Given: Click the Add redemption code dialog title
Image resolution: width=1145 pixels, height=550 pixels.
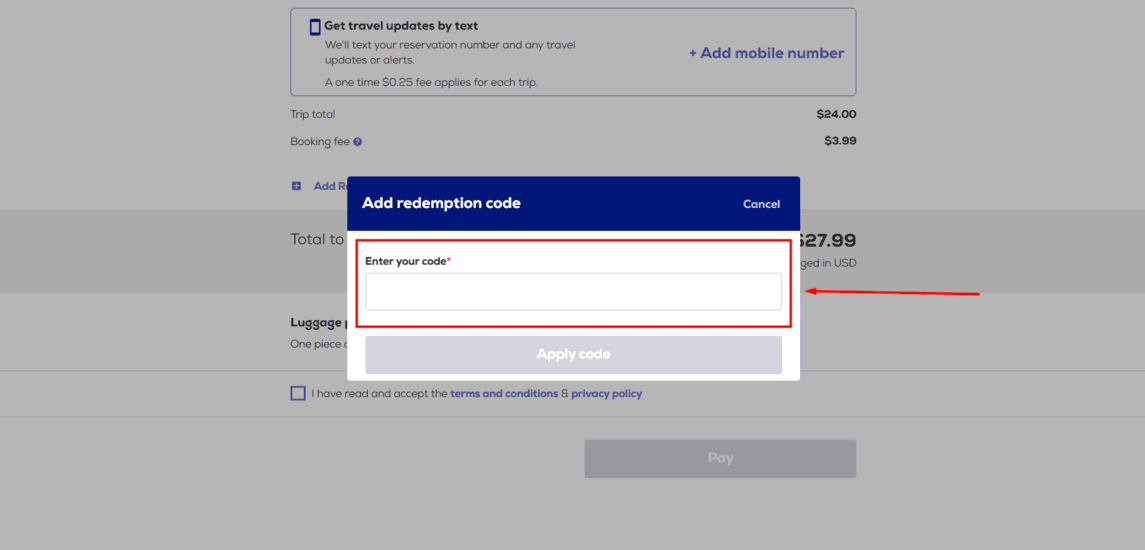Looking at the screenshot, I should pyautogui.click(x=441, y=204).
